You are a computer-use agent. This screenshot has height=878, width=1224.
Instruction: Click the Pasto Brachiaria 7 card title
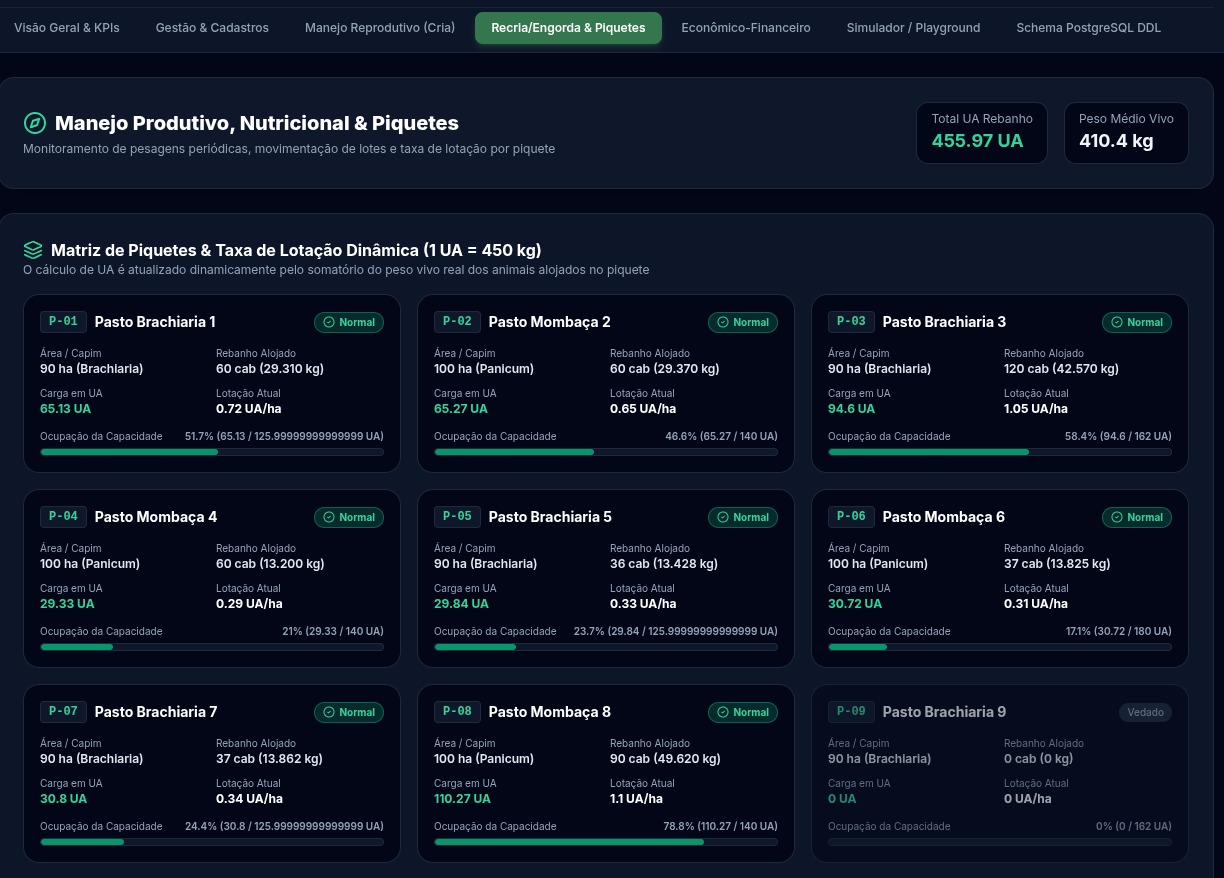pos(156,712)
